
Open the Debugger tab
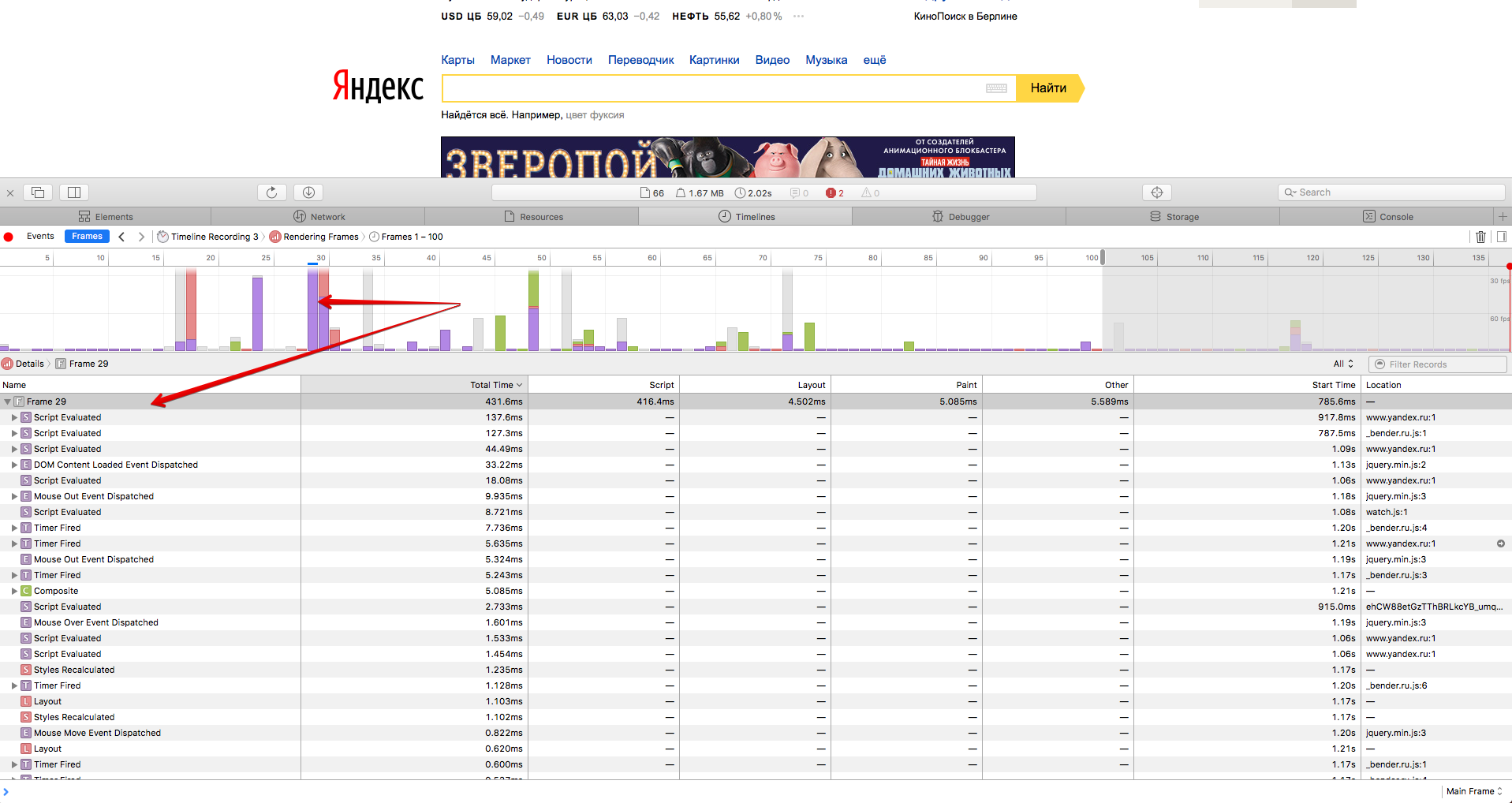(x=960, y=216)
